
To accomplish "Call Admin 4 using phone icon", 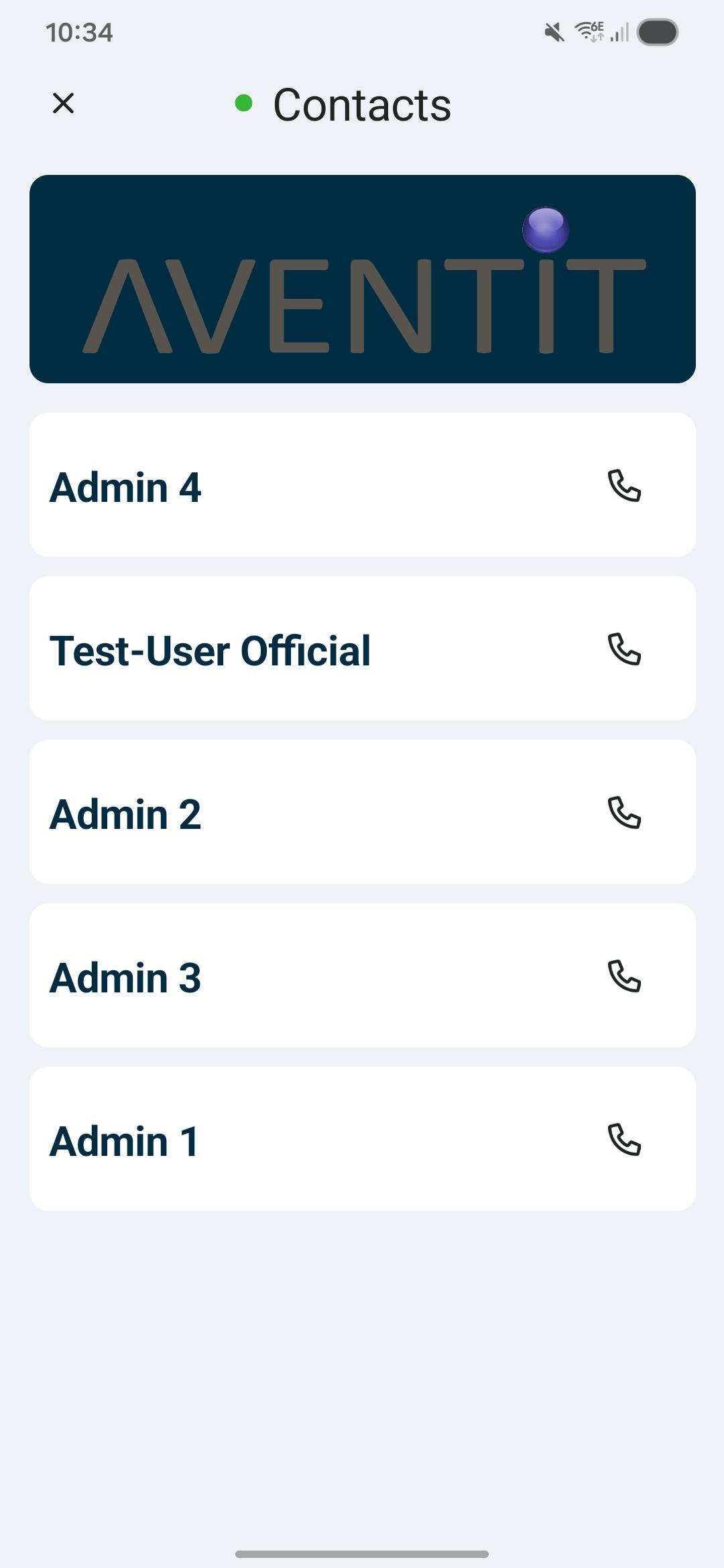I will pos(624,486).
